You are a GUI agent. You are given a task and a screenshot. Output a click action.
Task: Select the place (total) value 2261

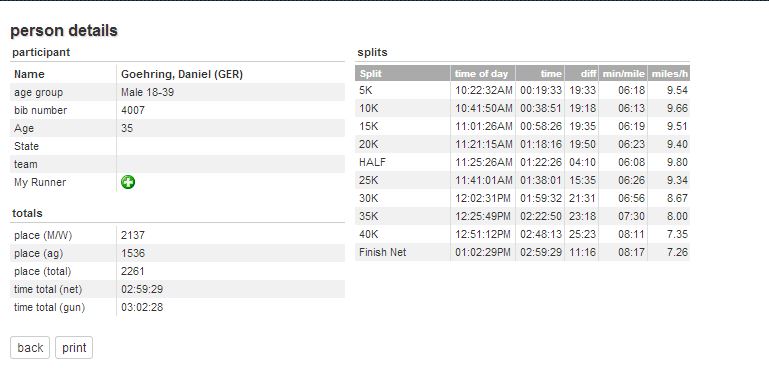[x=133, y=271]
